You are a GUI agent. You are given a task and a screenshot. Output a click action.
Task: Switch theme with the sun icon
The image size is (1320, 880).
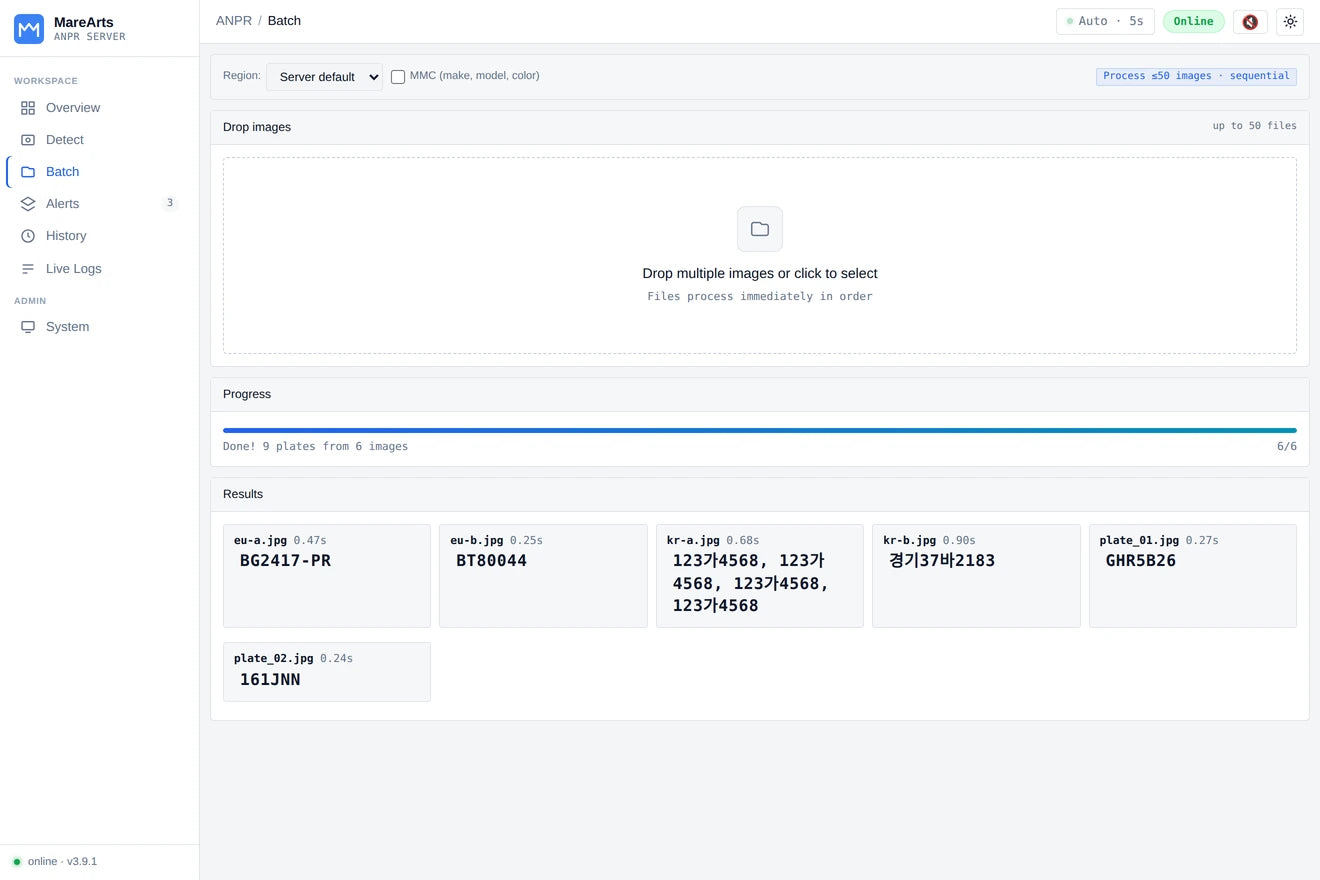point(1290,22)
